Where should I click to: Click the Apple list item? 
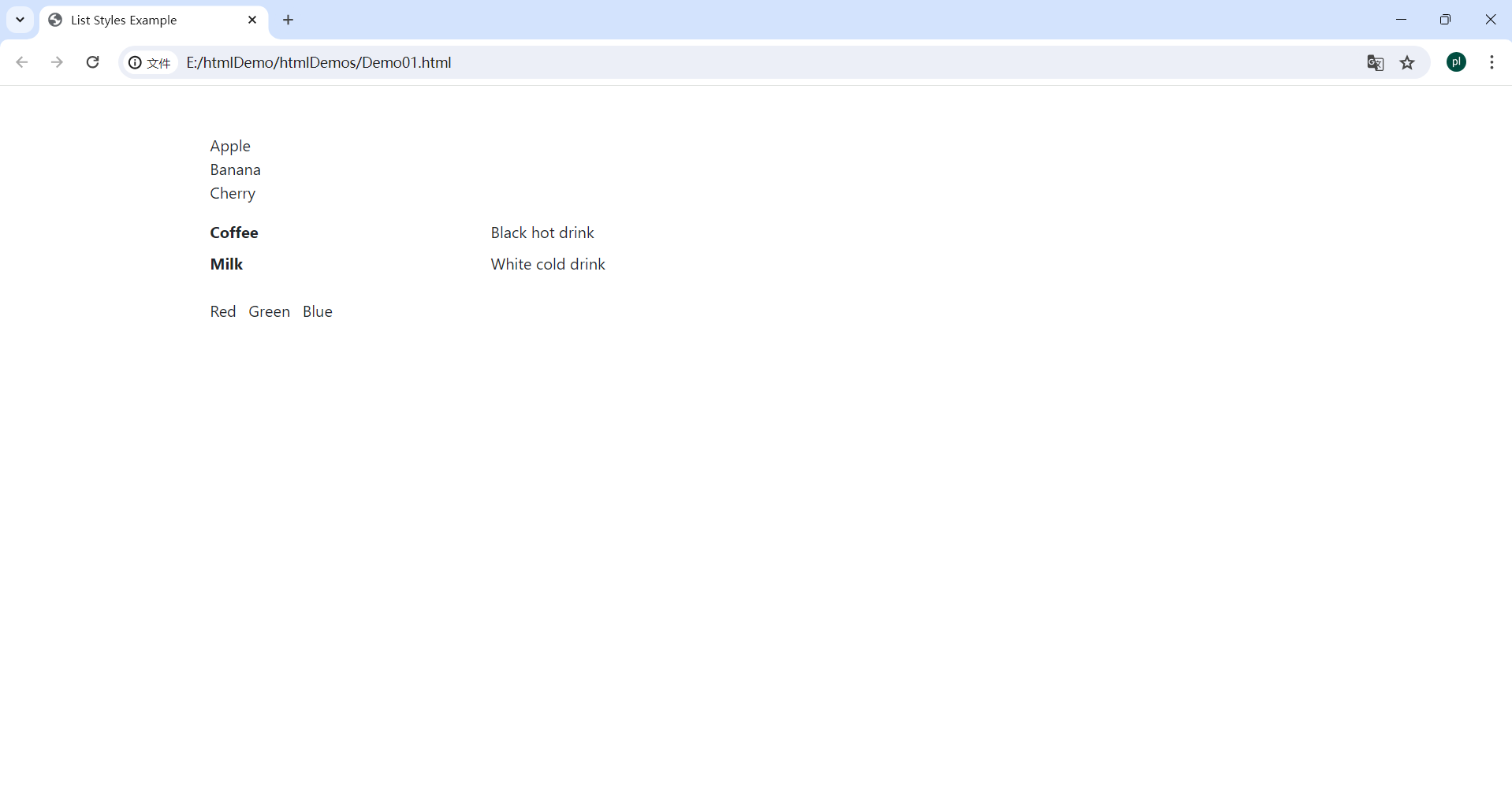[230, 147]
